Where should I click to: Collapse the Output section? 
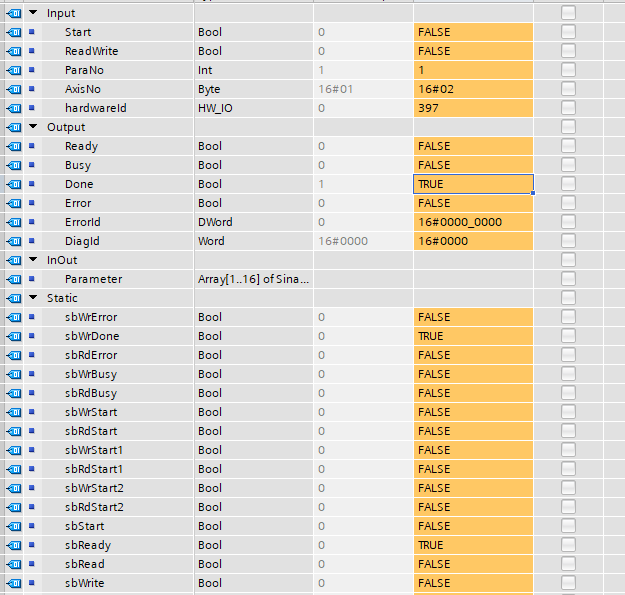[x=33, y=127]
